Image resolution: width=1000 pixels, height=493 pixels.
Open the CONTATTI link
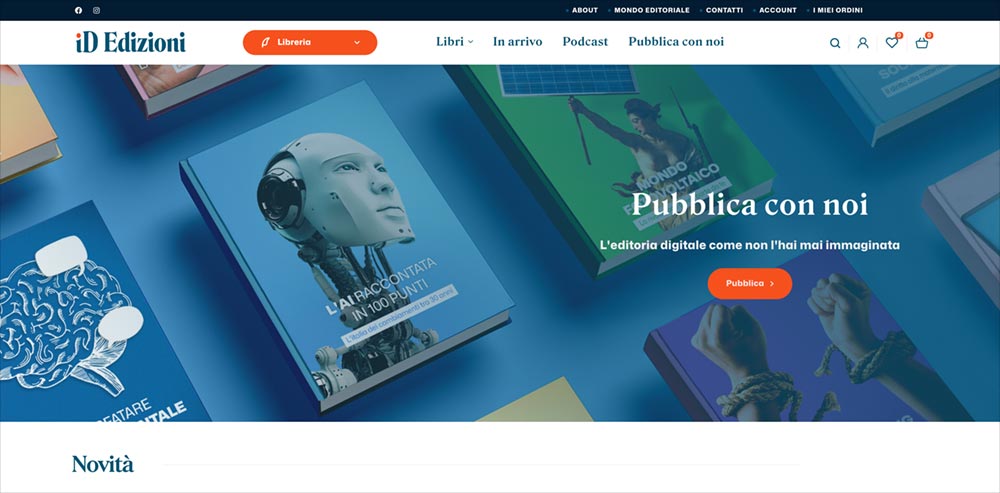pyautogui.click(x=724, y=10)
